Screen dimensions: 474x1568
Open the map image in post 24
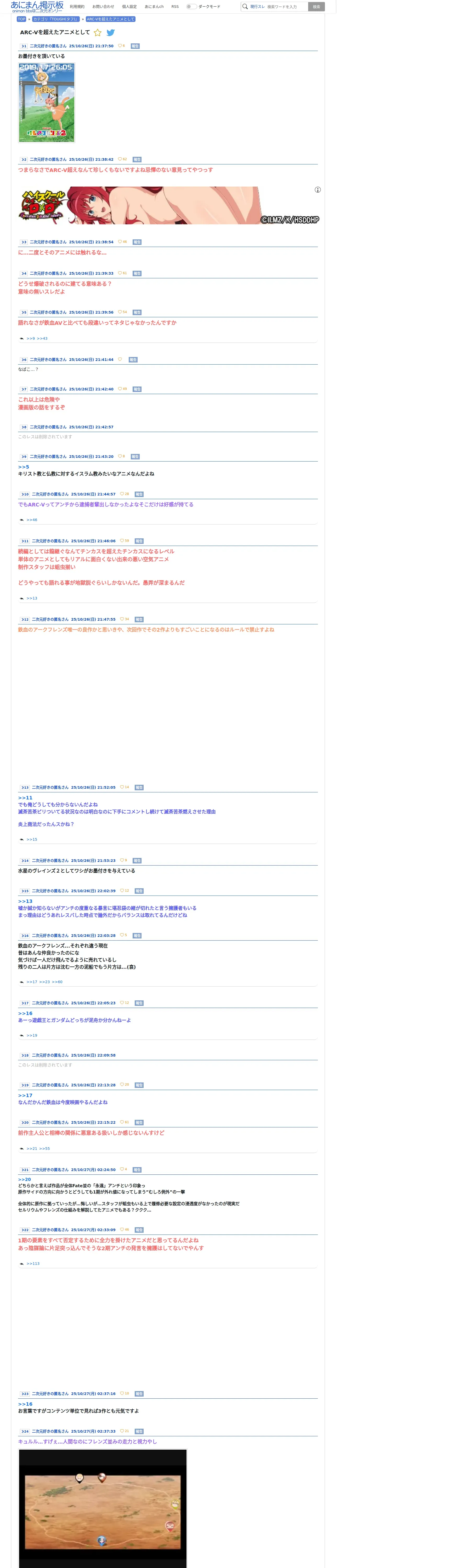pos(102,1509)
